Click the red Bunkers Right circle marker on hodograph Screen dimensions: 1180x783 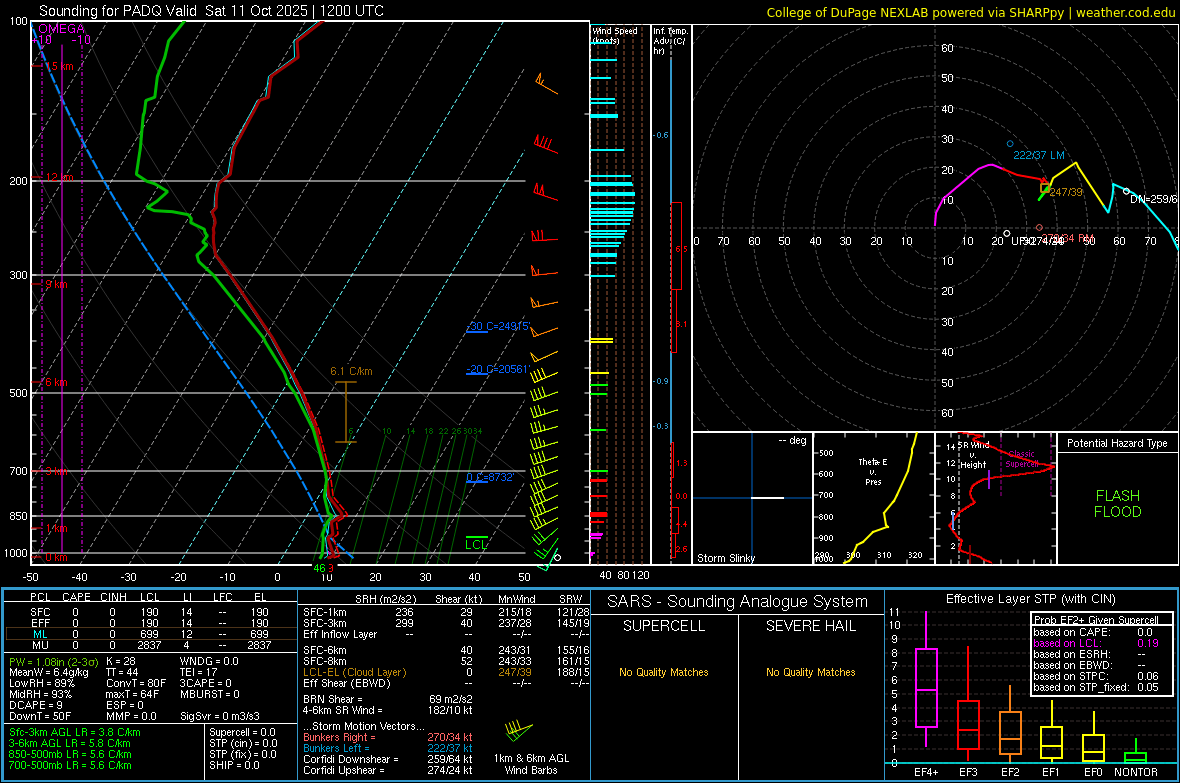click(x=1039, y=227)
